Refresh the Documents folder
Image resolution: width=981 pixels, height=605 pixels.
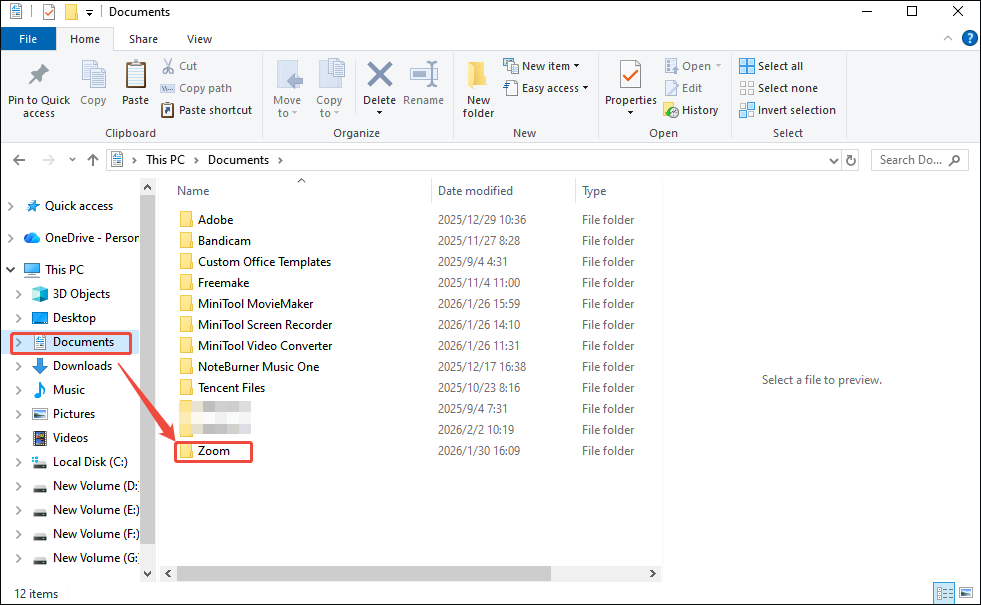pos(850,159)
